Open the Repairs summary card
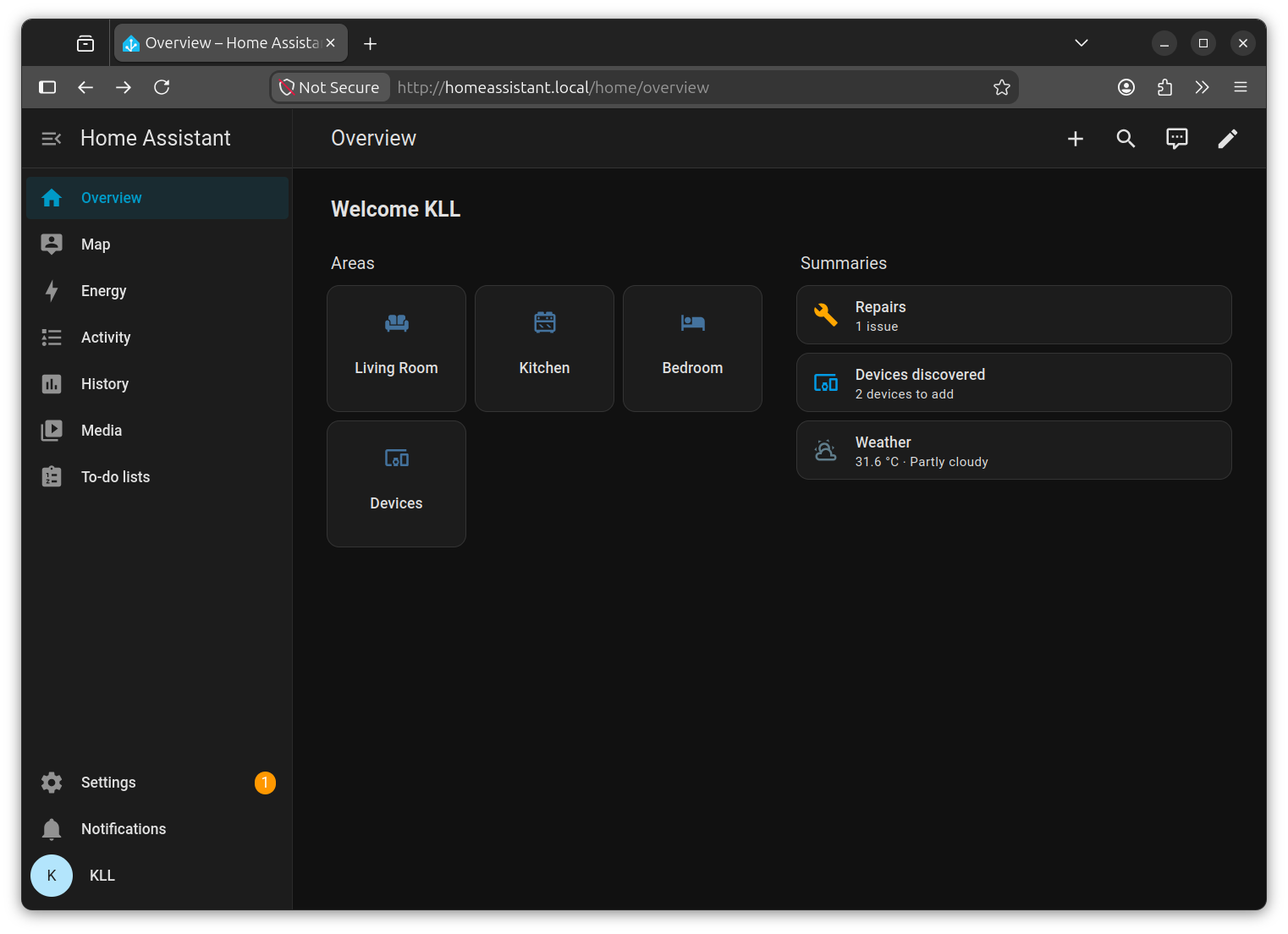Image resolution: width=1288 pixels, height=934 pixels. tap(1014, 315)
